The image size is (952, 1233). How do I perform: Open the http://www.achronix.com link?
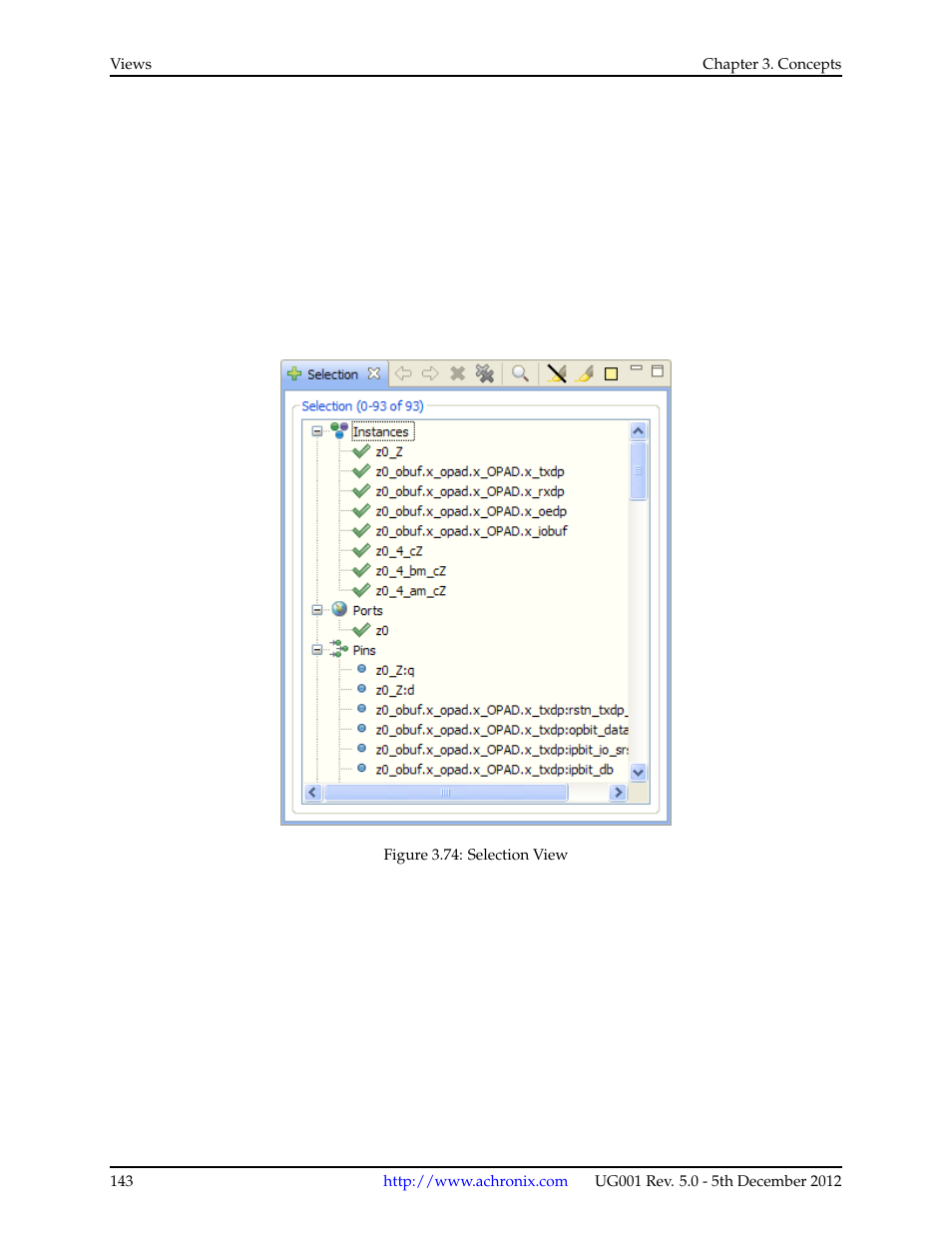474,1181
